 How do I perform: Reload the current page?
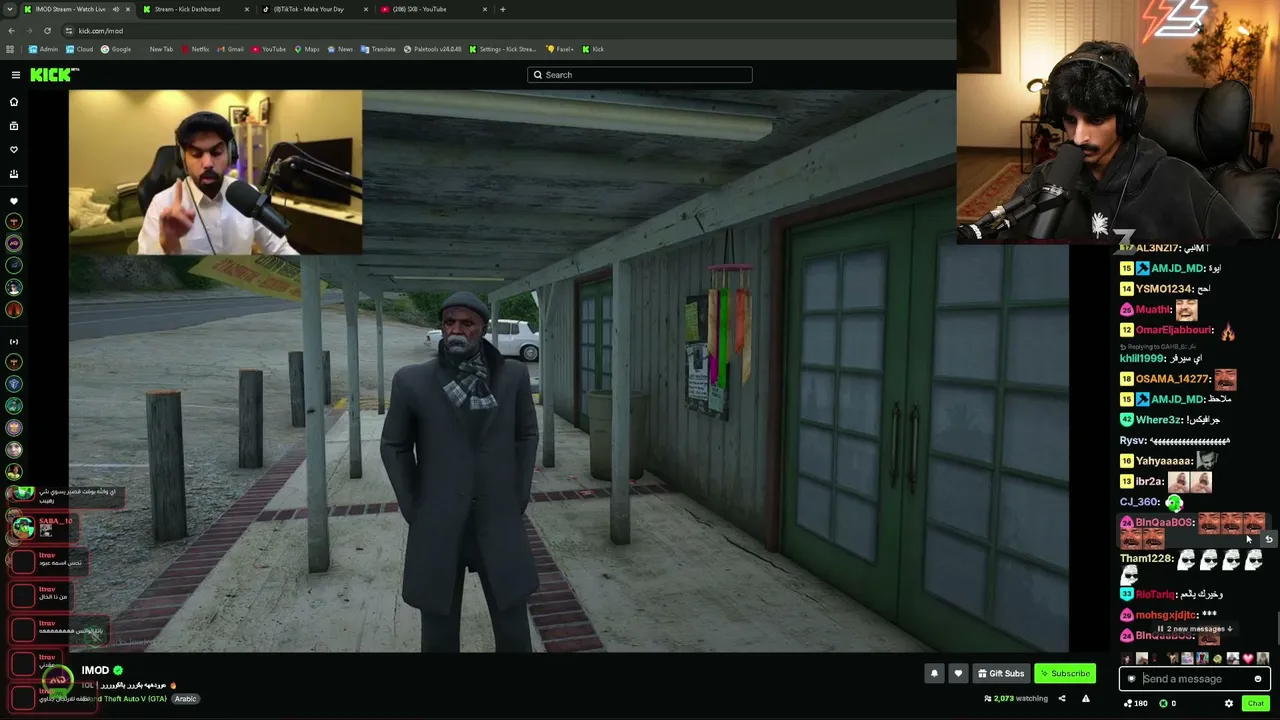47,31
